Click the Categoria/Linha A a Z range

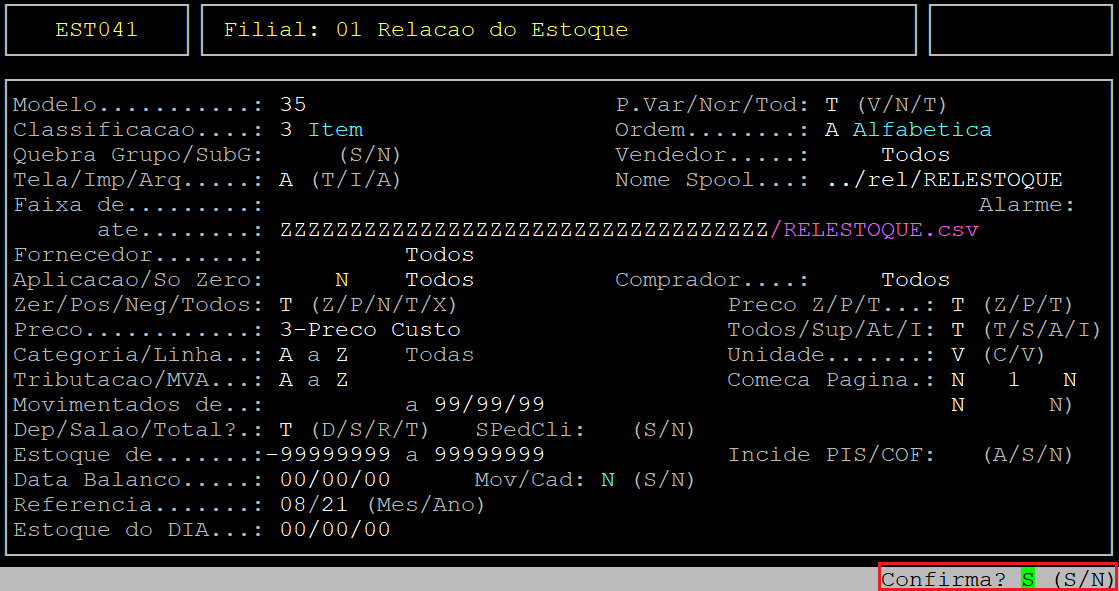314,355
